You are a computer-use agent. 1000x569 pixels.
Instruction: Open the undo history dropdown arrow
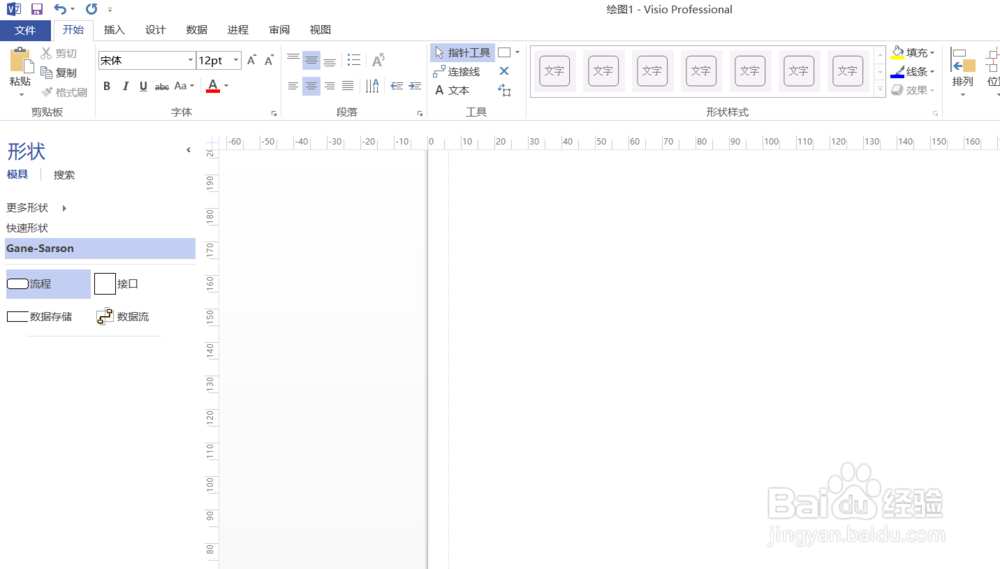[73, 10]
